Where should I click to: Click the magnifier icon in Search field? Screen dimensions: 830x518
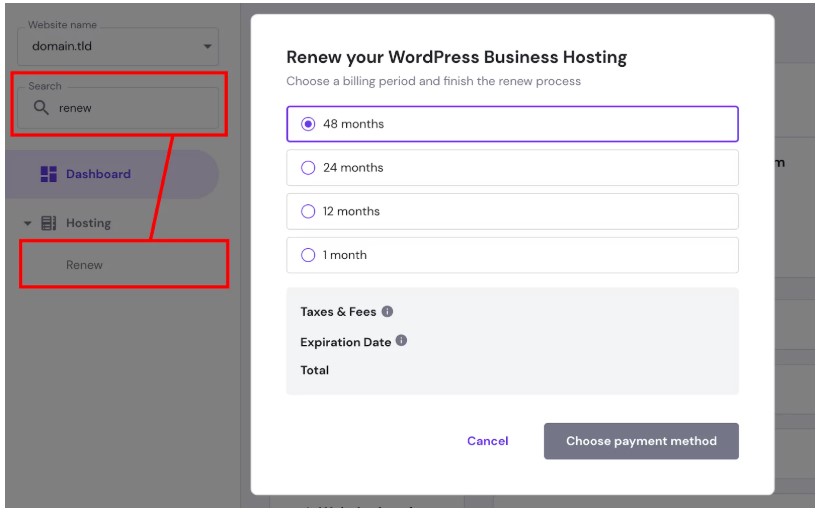tap(41, 108)
